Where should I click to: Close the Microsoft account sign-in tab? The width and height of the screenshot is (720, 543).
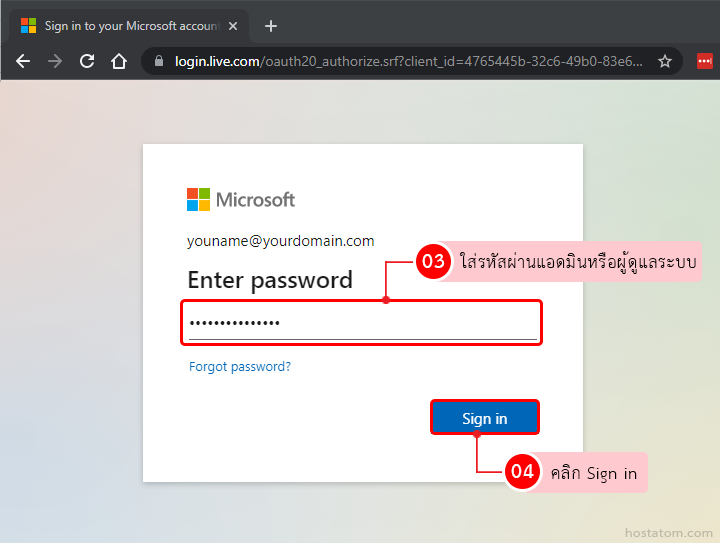coord(232,26)
